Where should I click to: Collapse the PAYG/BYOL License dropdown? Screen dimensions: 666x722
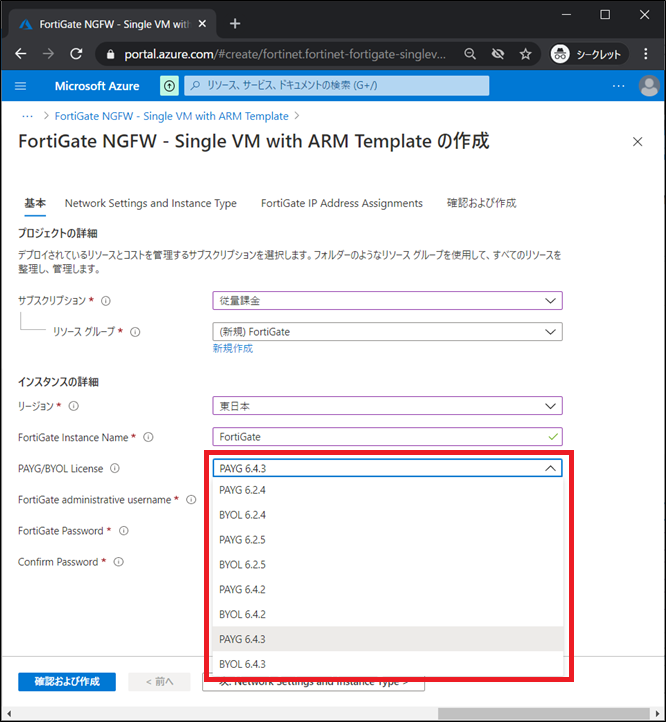[x=387, y=468]
